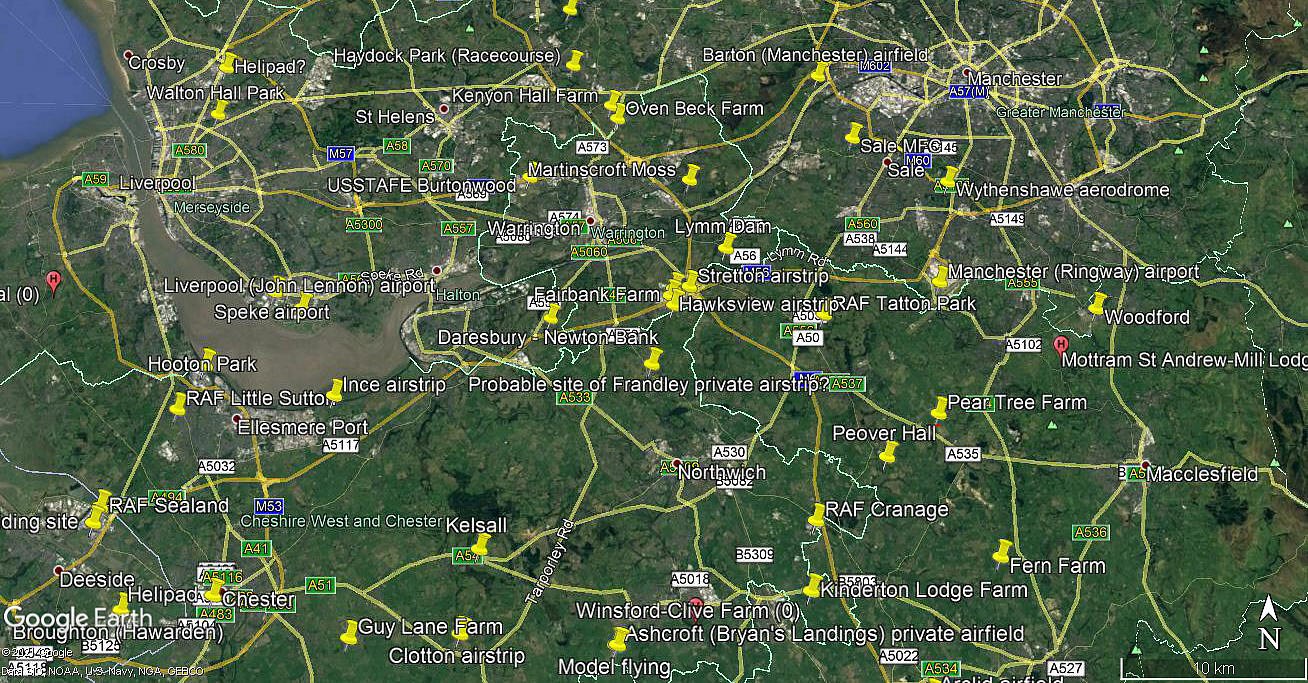Click the Haydock Park Racecourse yellow pushpin

pos(574,61)
